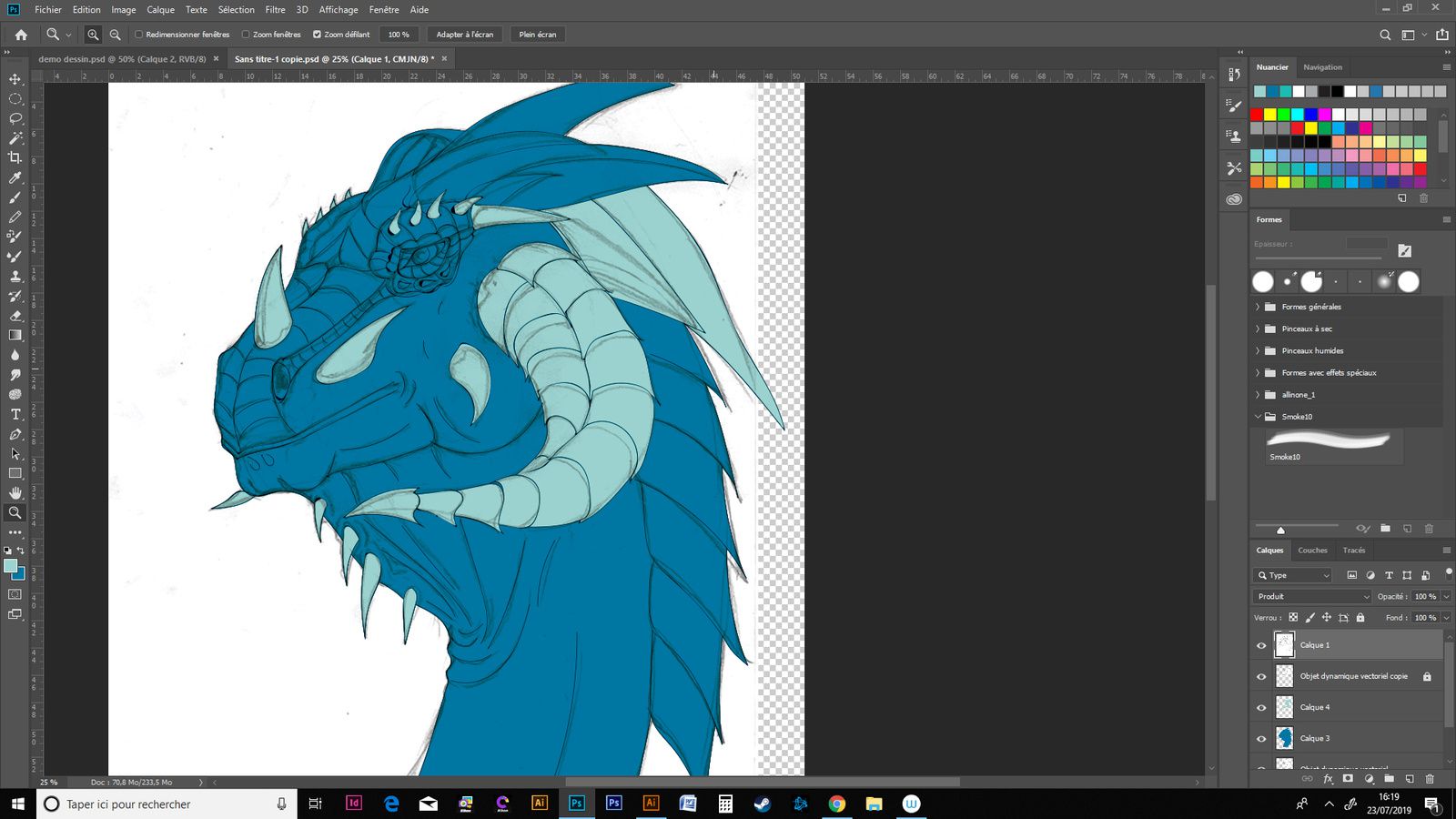This screenshot has width=1456, height=819.
Task: Hide the Calque 1 layer
Action: pos(1261,645)
